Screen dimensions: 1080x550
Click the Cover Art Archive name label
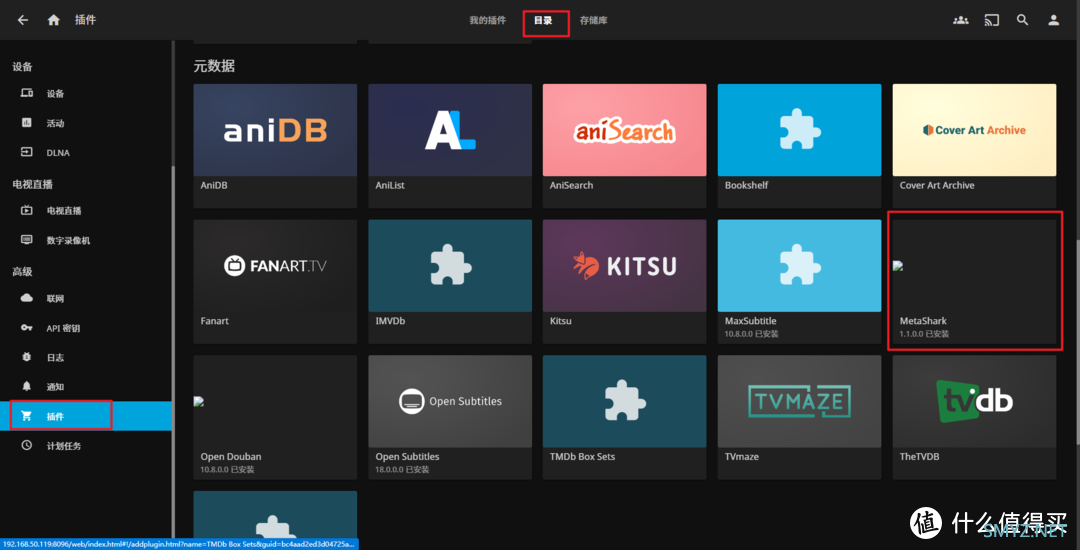tap(937, 186)
